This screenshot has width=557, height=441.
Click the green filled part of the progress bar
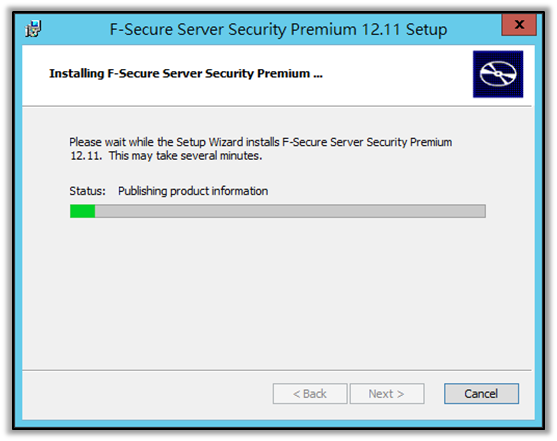click(x=82, y=211)
